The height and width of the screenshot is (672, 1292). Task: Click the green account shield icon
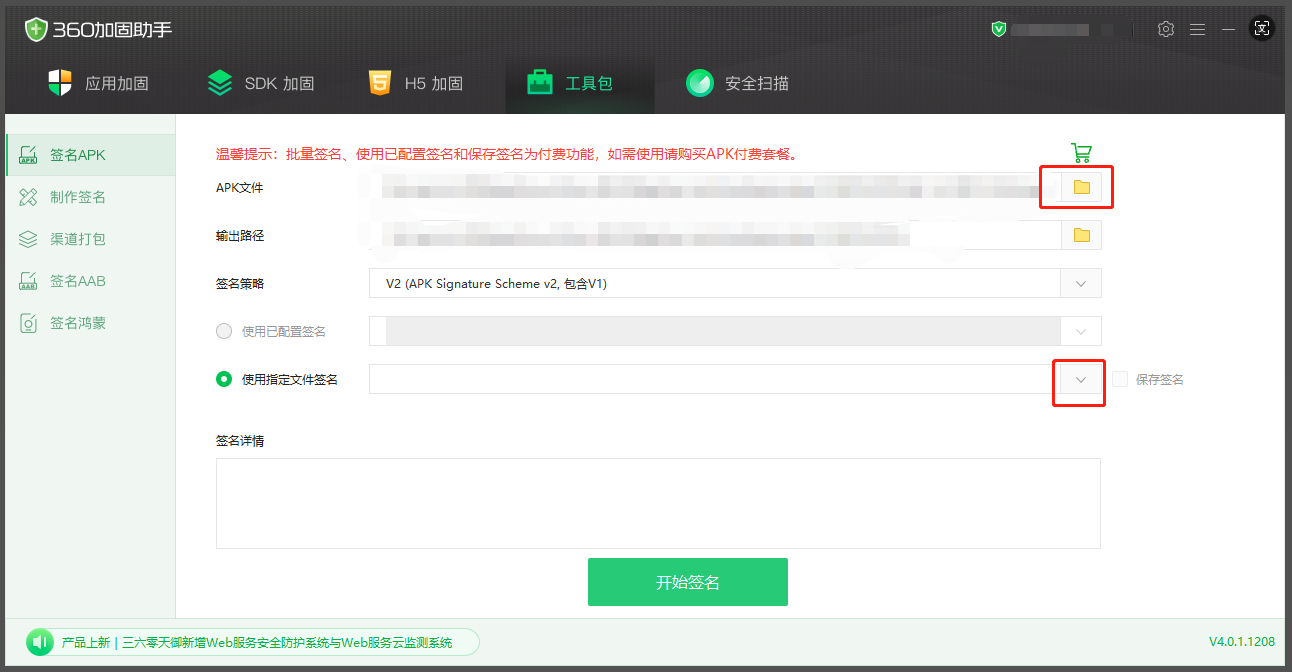(x=998, y=29)
